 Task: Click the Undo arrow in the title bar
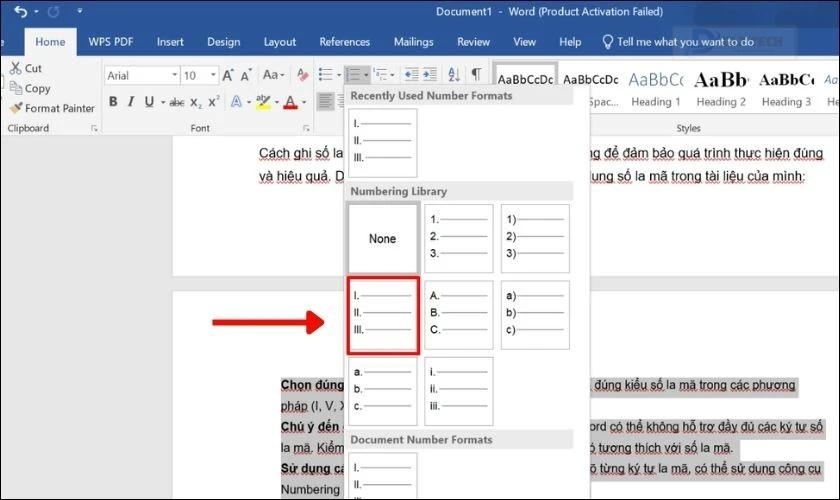[20, 11]
